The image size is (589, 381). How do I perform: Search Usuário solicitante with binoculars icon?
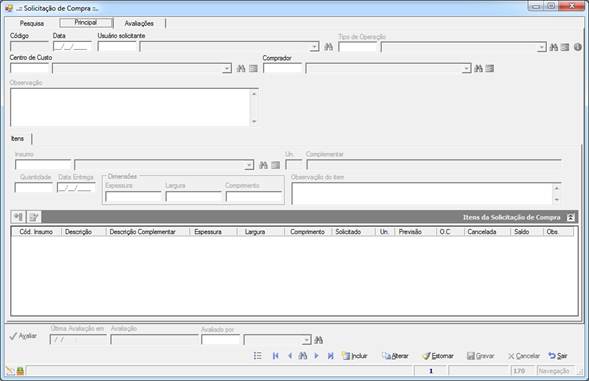coord(328,47)
